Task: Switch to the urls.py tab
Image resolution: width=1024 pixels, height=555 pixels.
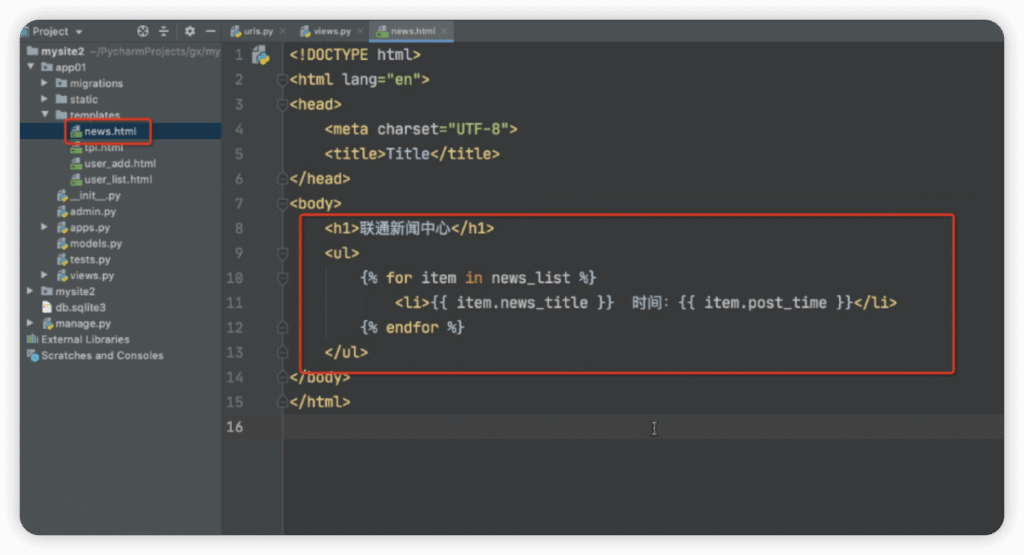Action: tap(257, 32)
